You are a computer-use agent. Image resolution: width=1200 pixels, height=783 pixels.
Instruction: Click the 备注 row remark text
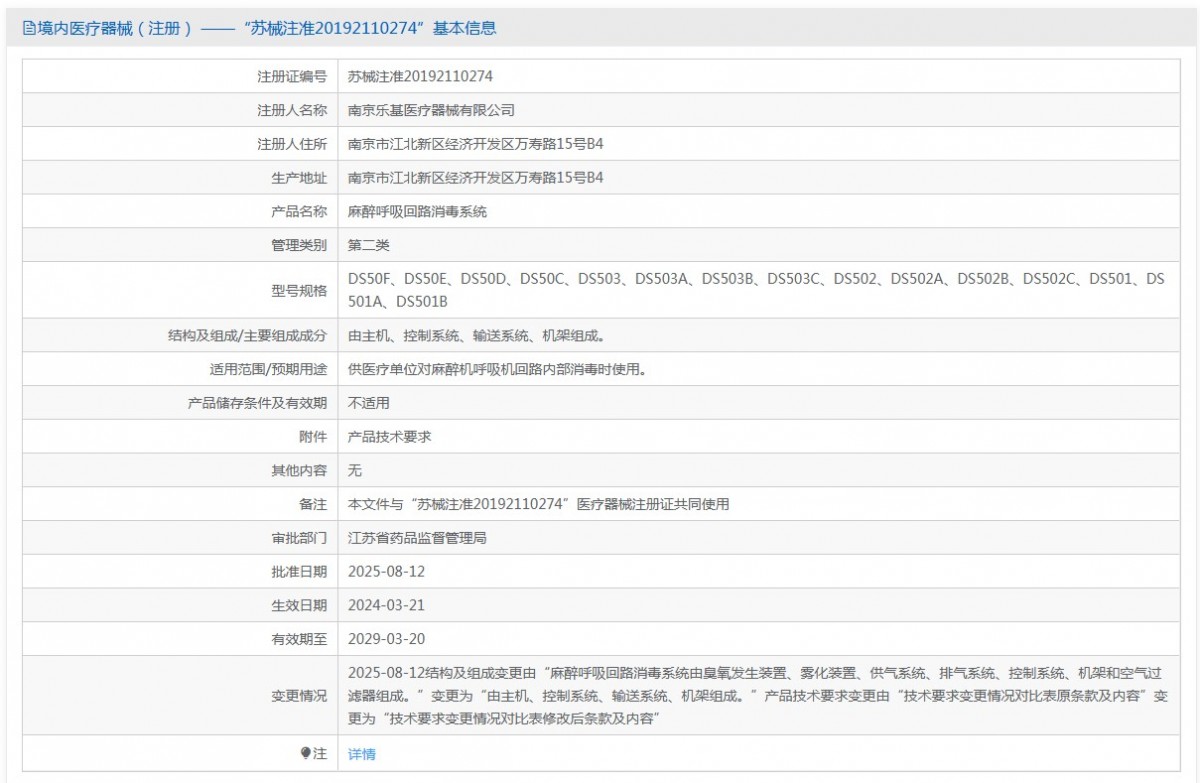click(538, 504)
